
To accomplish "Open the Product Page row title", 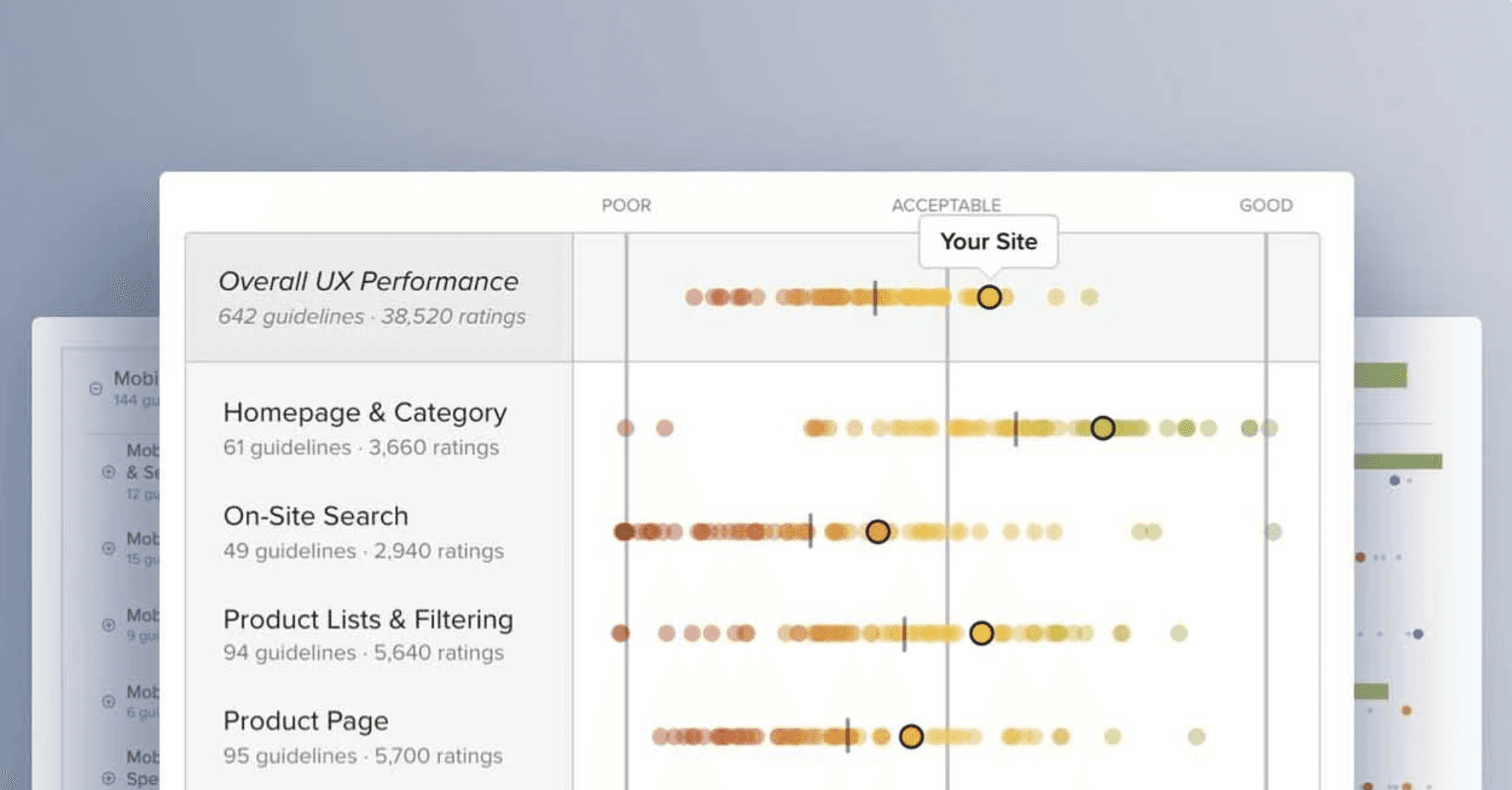I will pyautogui.click(x=306, y=721).
